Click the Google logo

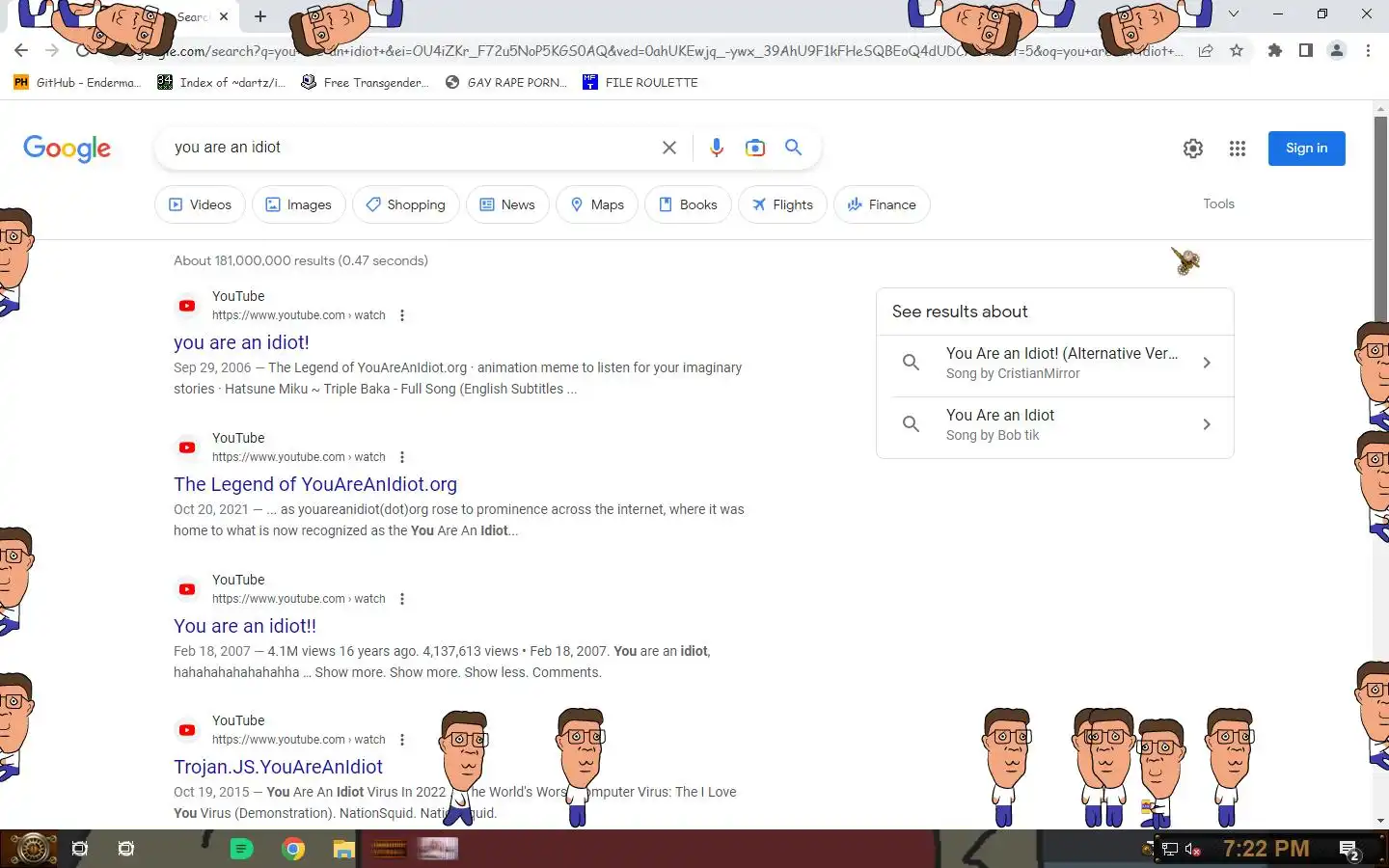67,148
